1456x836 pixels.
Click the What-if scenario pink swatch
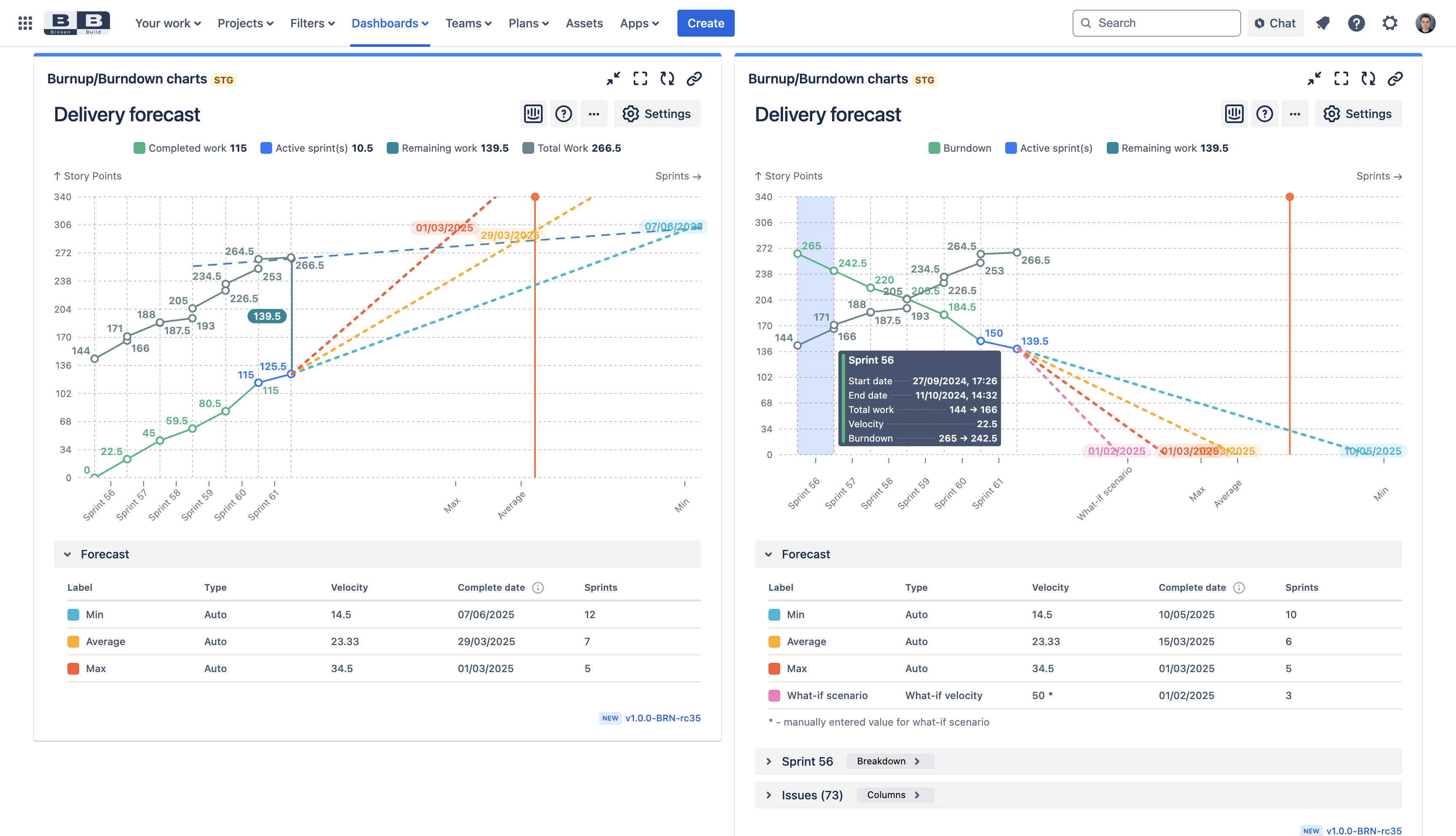pyautogui.click(x=774, y=695)
